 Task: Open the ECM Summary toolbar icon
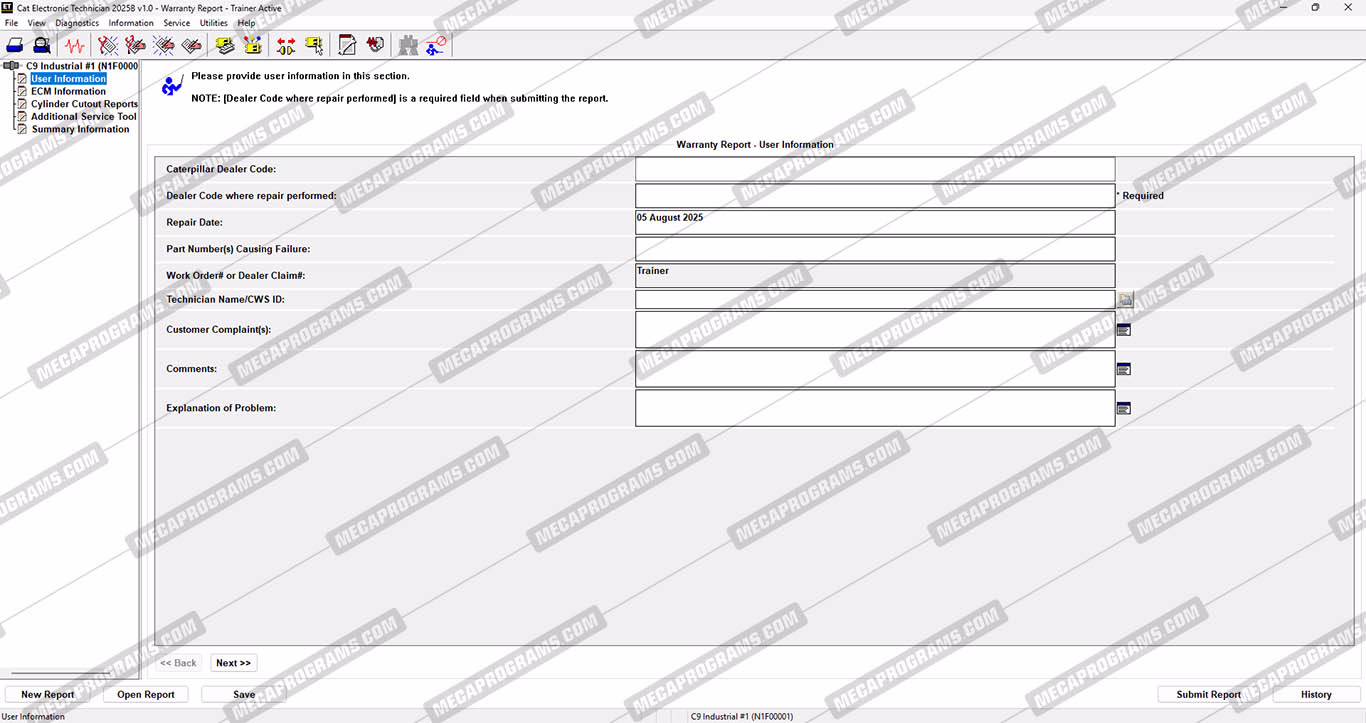coord(226,45)
